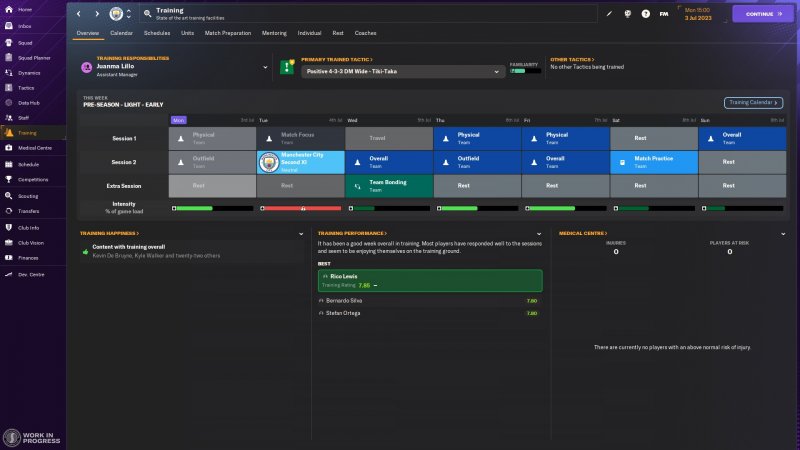
Task: Click Monday's training intensity bar
Action: (x=212, y=209)
